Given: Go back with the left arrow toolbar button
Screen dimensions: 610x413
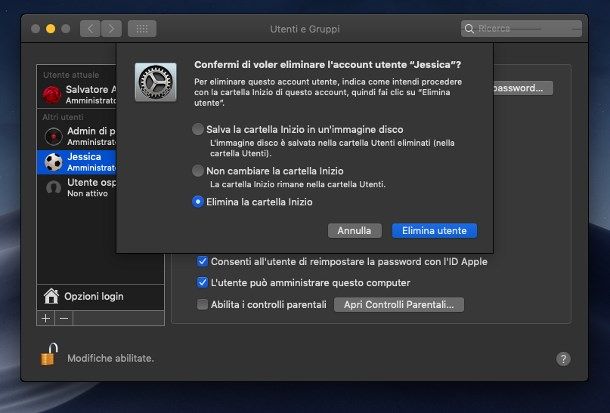Looking at the screenshot, I should pos(90,29).
